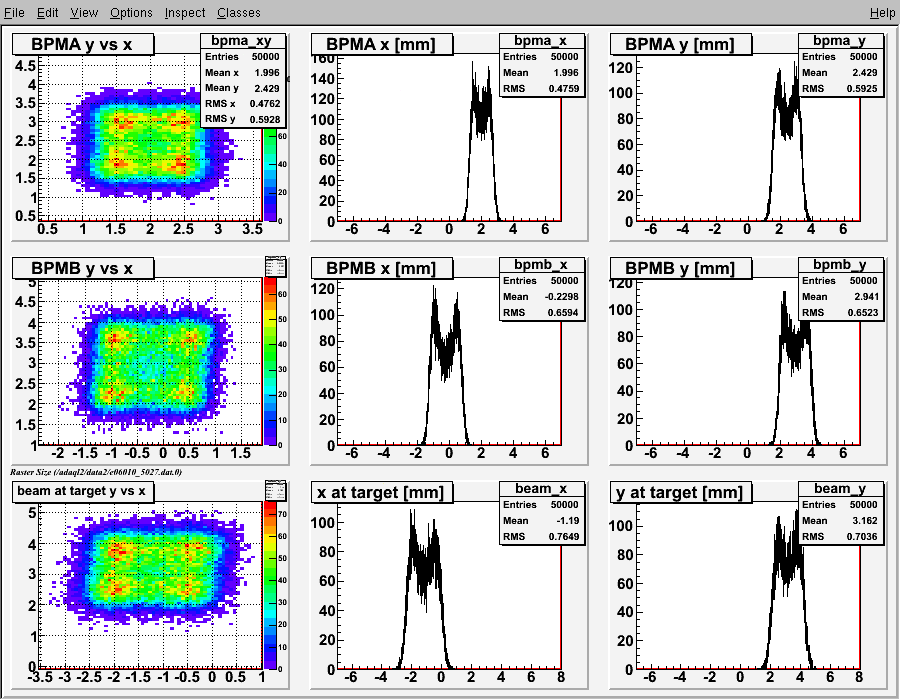The height and width of the screenshot is (700, 900).
Task: Select the 'y at target [mm]' title box
Action: tap(681, 492)
